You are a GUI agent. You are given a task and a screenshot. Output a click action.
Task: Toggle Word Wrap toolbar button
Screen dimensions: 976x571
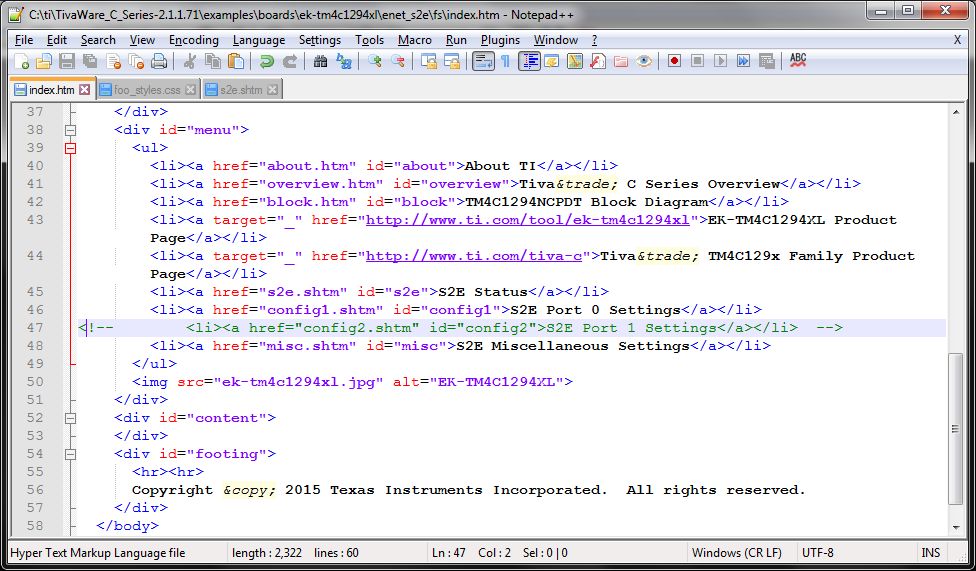483,61
